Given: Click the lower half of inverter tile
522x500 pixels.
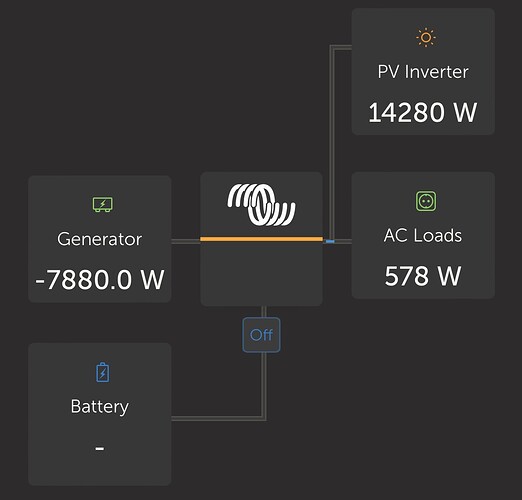Looking at the screenshot, I should (261, 273).
